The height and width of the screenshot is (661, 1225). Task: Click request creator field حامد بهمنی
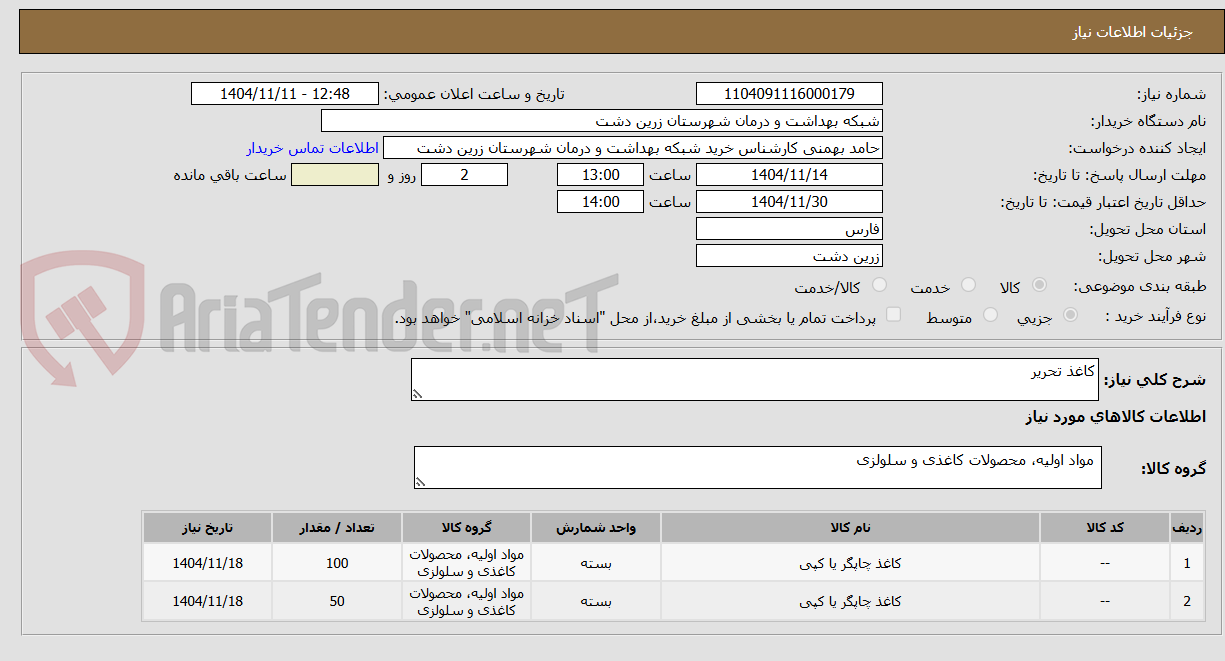(633, 148)
